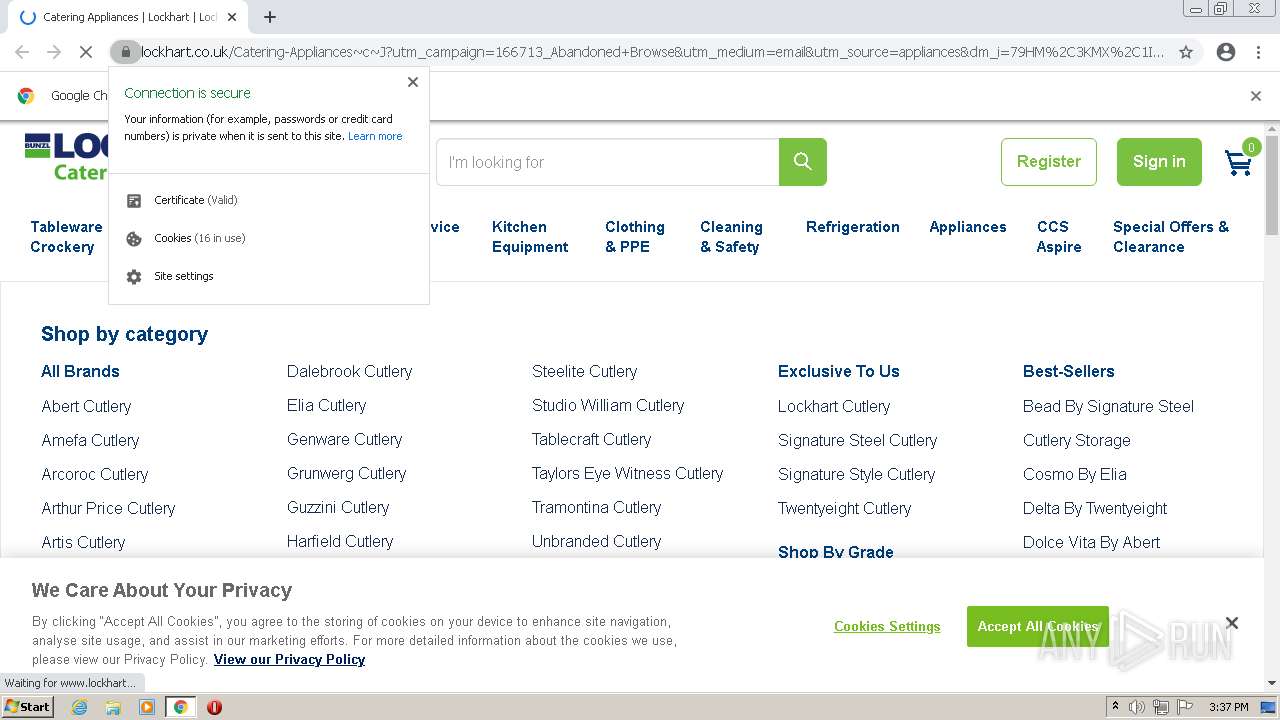Open Cleaning & Safety menu
The height and width of the screenshot is (720, 1280).
(x=731, y=237)
